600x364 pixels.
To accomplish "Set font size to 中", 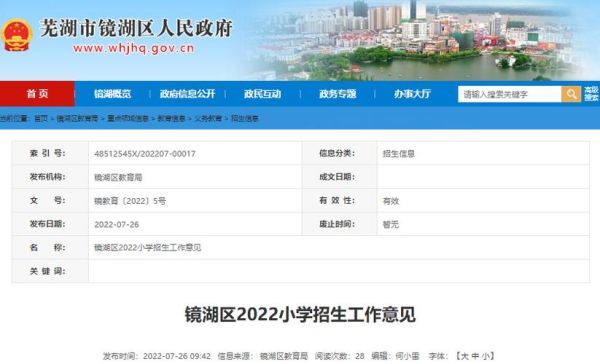I will pyautogui.click(x=475, y=356).
